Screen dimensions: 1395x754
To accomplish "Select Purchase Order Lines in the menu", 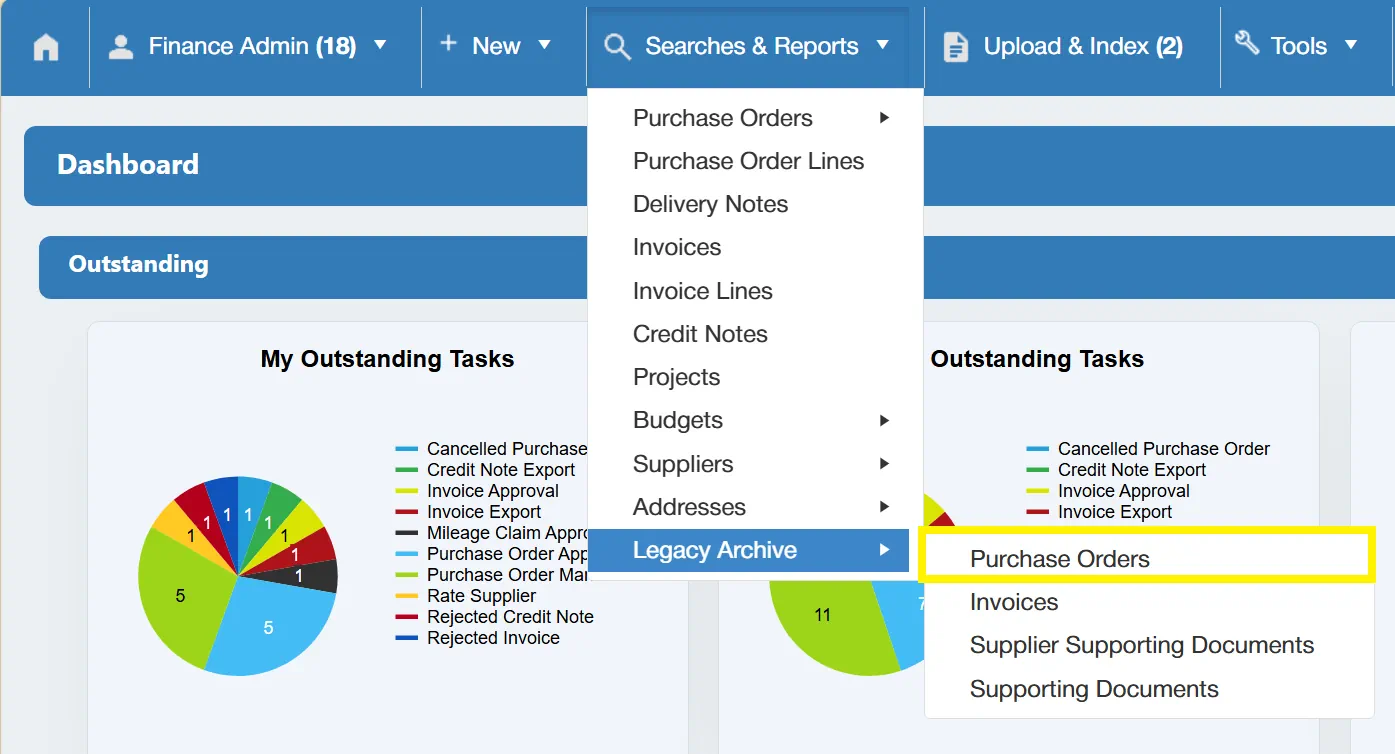I will point(748,161).
